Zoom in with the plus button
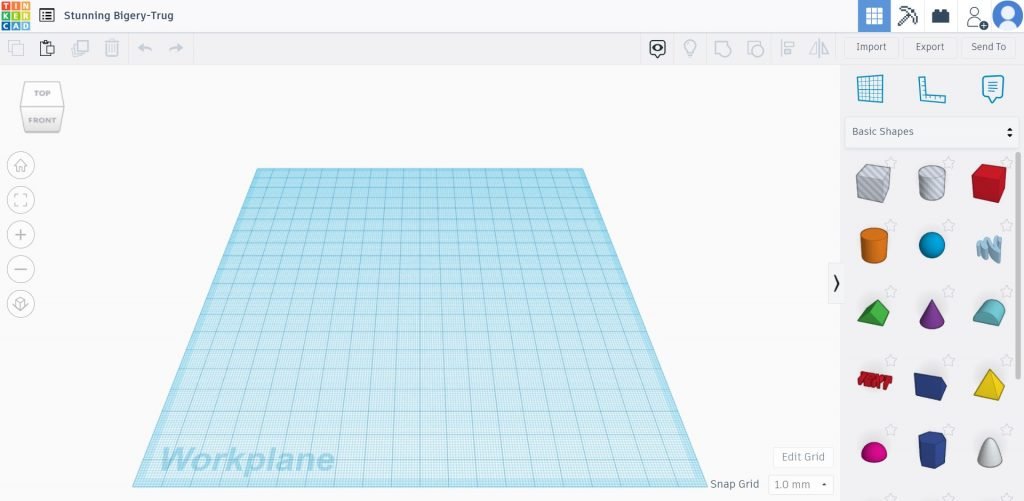Viewport: 1024px width, 501px height. [21, 235]
